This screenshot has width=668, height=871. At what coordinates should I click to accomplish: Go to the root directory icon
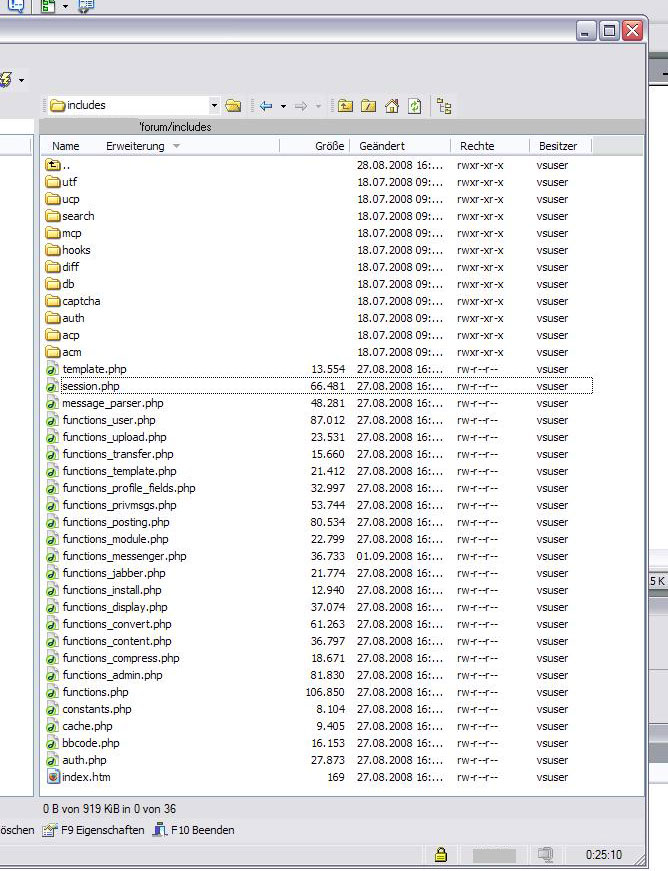(368, 106)
